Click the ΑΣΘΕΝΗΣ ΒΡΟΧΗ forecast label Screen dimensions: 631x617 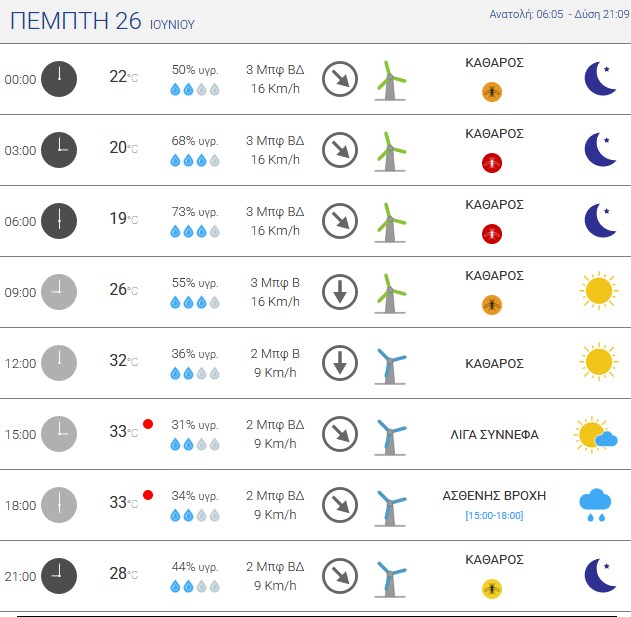(494, 495)
